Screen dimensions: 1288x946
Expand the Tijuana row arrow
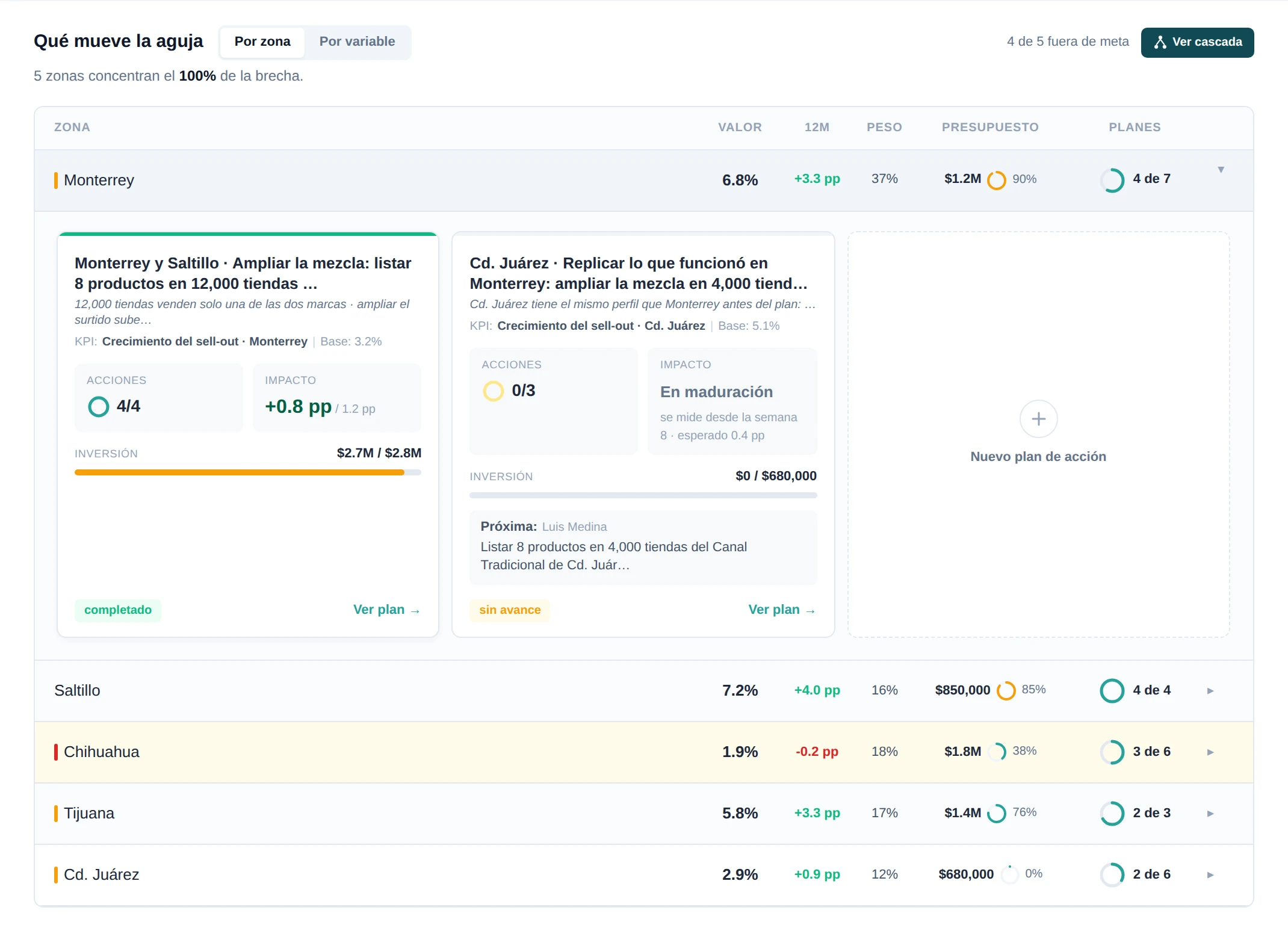(x=1210, y=814)
